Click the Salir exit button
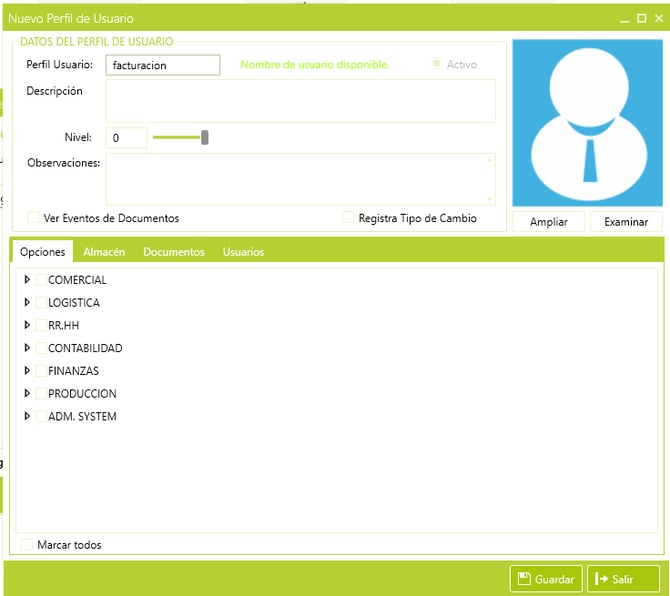This screenshot has width=670, height=596. 623,579
